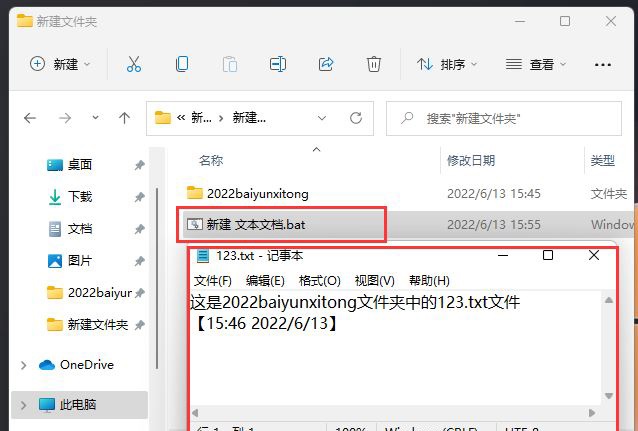Click the Copy icon in toolbar
This screenshot has width=638, height=431.
182,64
